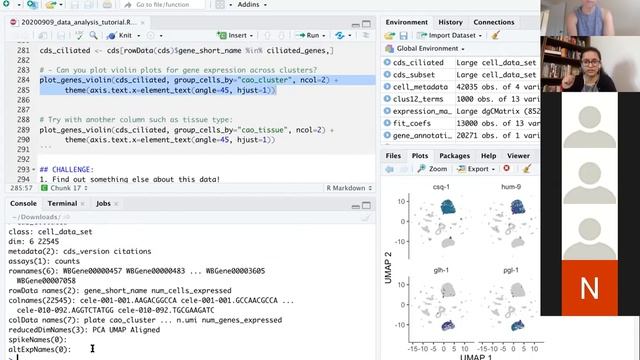Load workspace with folder icon in Environment
The width and height of the screenshot is (640, 360).
pyautogui.click(x=390, y=36)
